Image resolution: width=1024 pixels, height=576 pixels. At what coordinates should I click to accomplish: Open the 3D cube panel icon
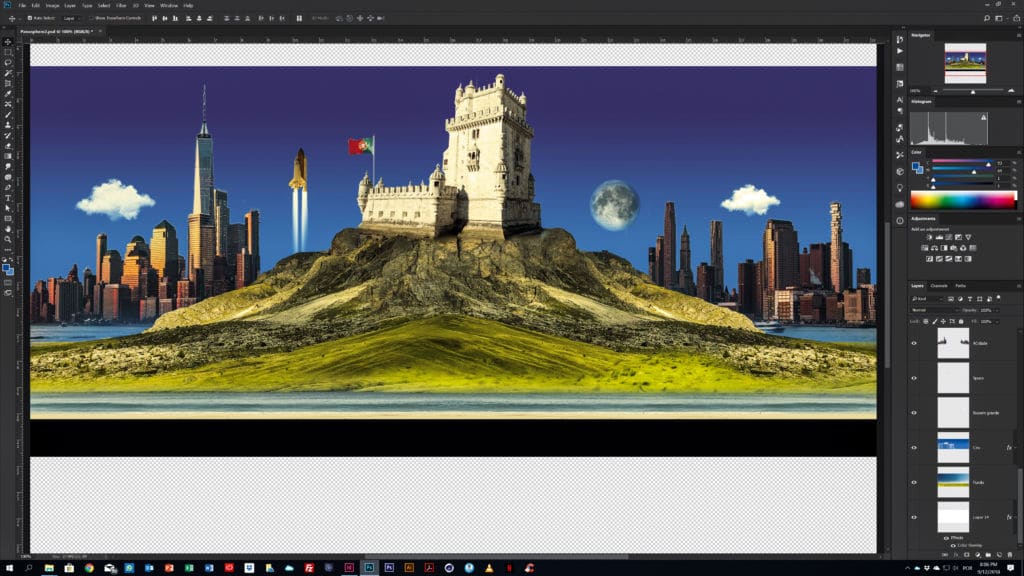click(x=900, y=172)
